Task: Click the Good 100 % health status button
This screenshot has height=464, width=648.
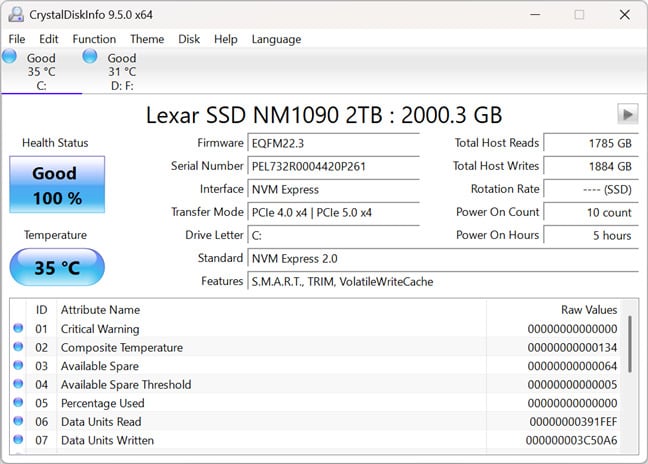Action: pyautogui.click(x=56, y=183)
